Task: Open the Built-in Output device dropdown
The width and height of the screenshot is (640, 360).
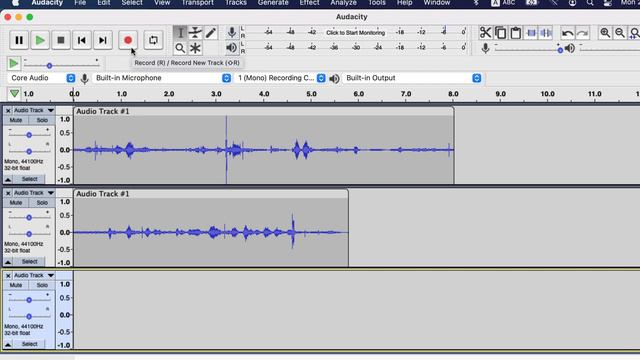Action: point(412,78)
